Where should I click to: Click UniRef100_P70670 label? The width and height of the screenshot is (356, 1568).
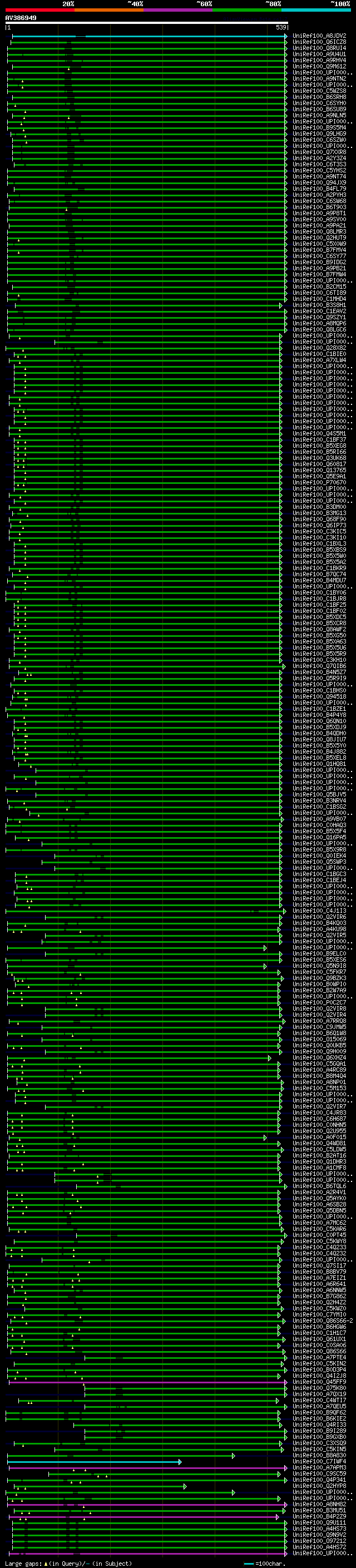[319, 482]
